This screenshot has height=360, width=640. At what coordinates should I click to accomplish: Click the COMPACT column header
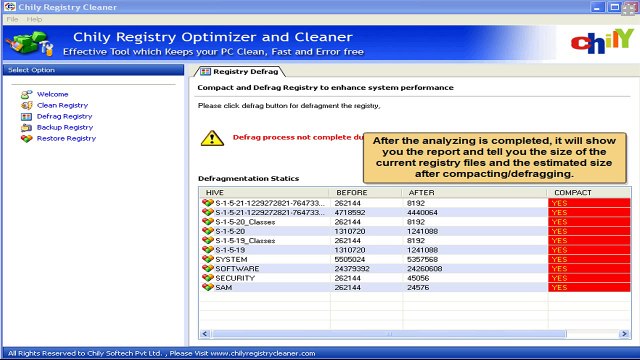589,193
